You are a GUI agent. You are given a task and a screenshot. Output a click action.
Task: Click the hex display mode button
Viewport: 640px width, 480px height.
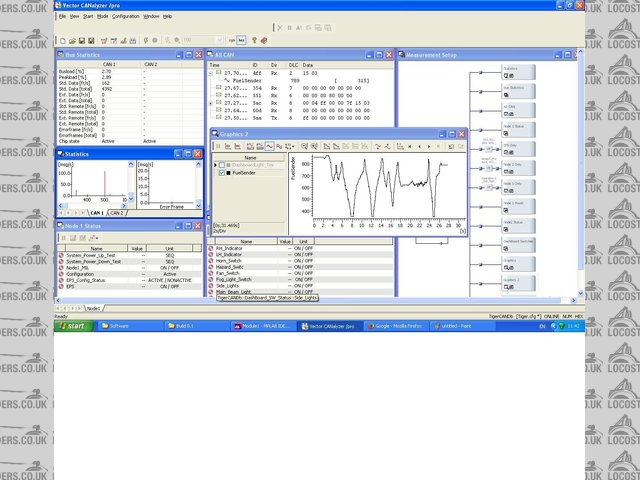tap(242, 40)
